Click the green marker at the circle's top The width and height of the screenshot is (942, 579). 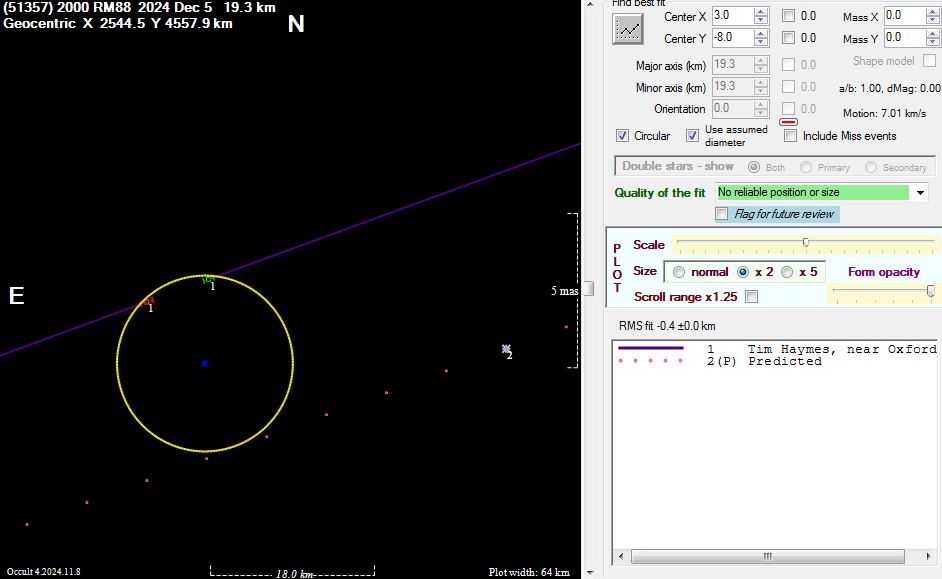click(208, 280)
